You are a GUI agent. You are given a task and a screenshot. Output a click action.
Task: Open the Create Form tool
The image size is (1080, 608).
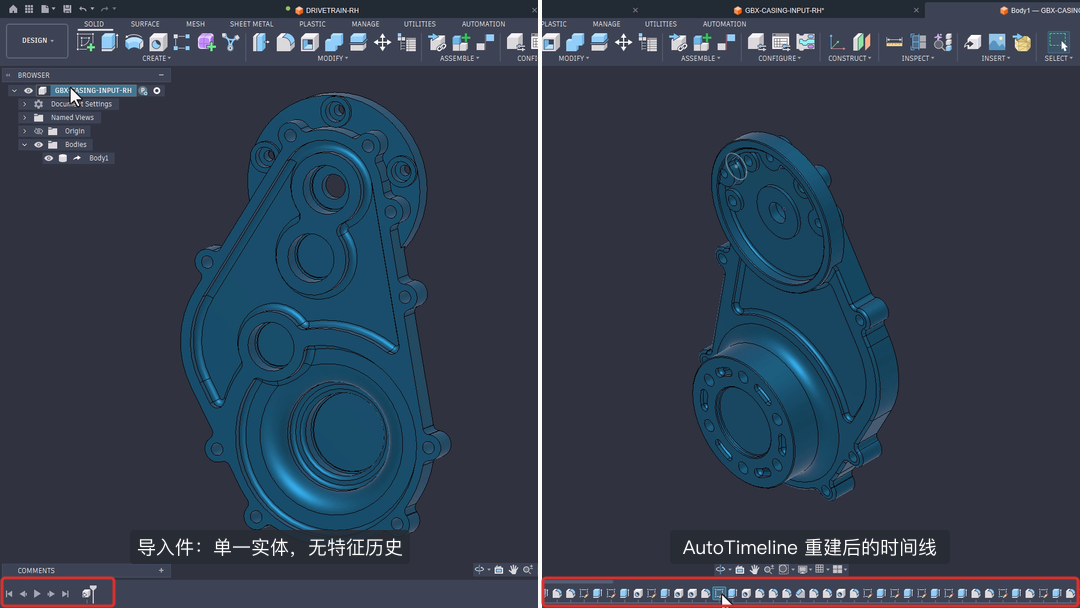click(206, 42)
